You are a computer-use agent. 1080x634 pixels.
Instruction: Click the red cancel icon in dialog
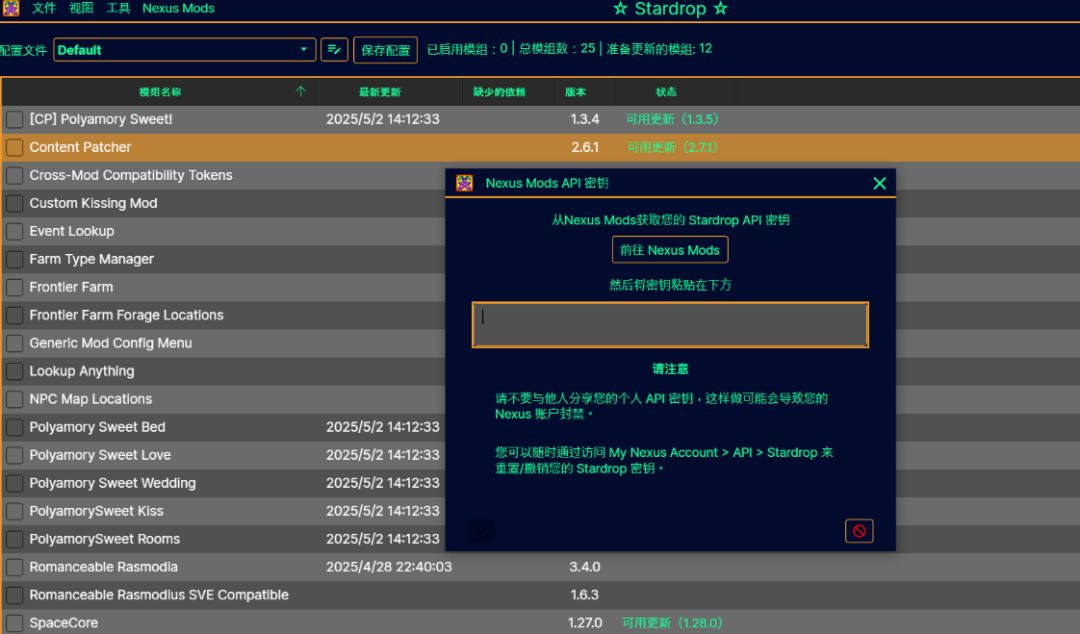859,531
